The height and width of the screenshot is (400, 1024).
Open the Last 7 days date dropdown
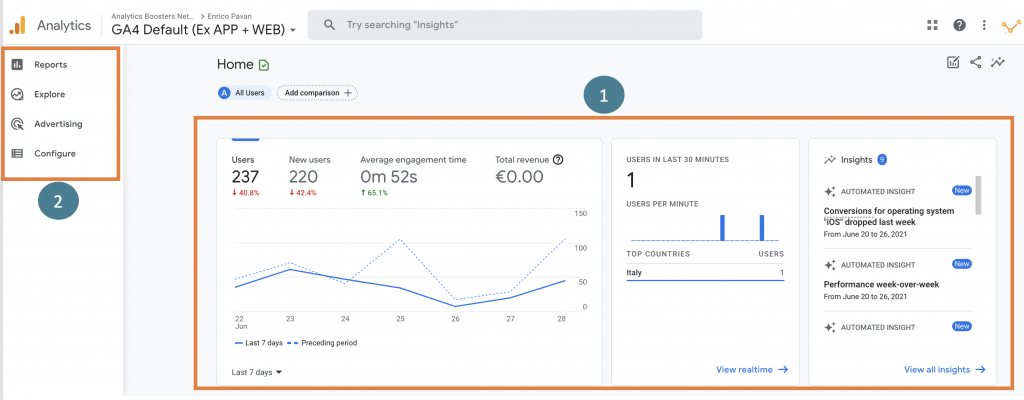[257, 371]
